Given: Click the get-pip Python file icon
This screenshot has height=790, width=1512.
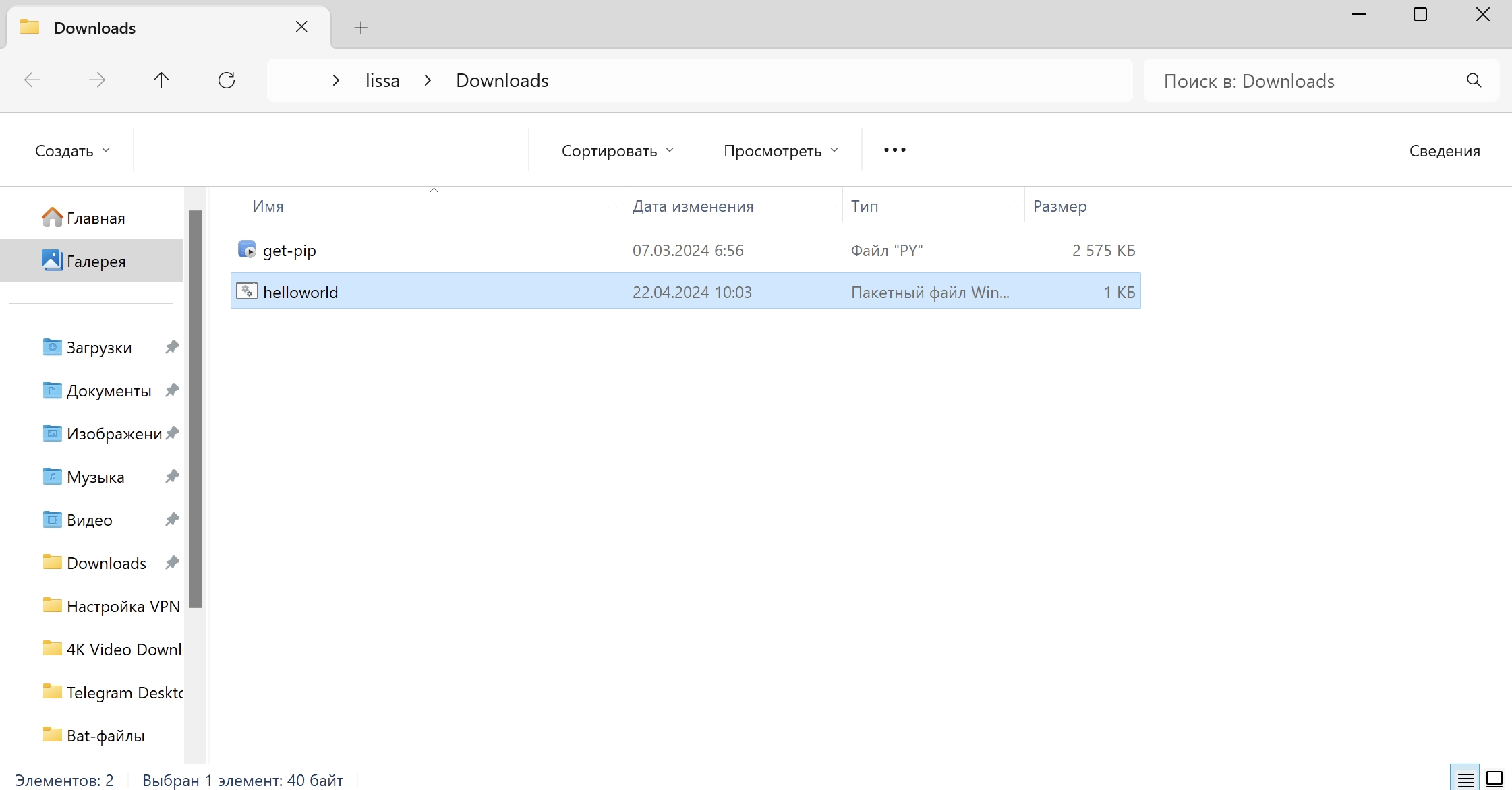Looking at the screenshot, I should [x=247, y=250].
